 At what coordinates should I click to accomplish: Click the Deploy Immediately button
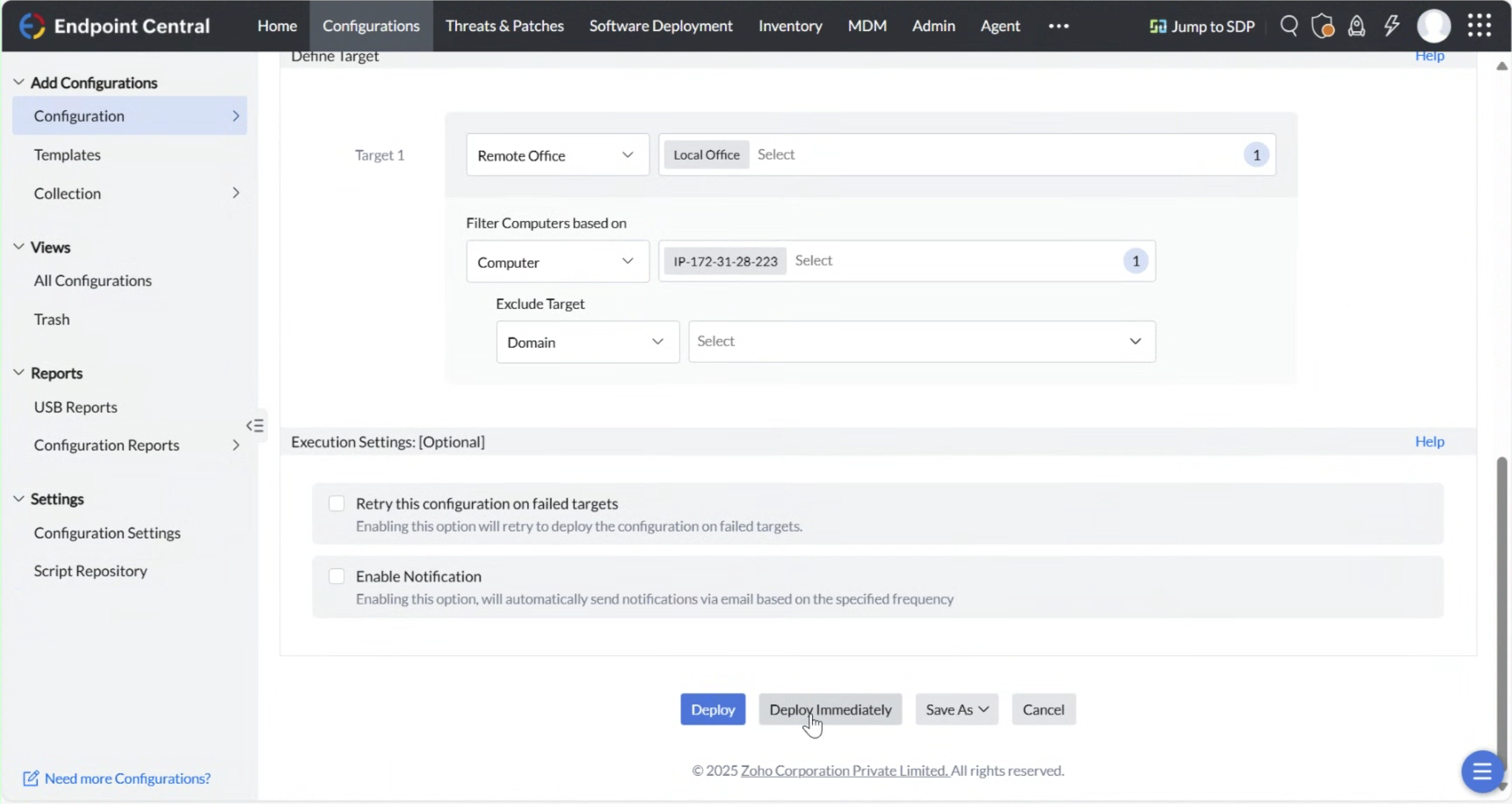(829, 710)
